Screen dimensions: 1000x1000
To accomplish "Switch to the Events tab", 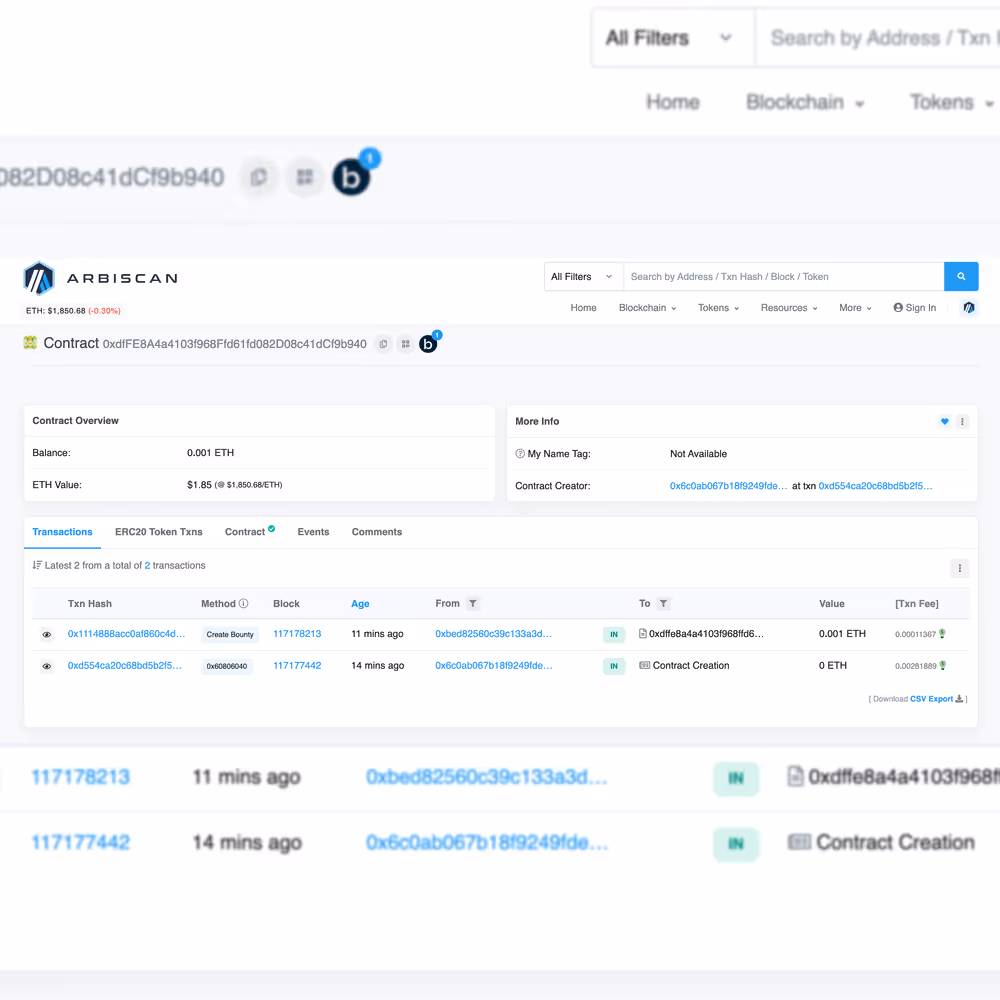I will (x=313, y=532).
